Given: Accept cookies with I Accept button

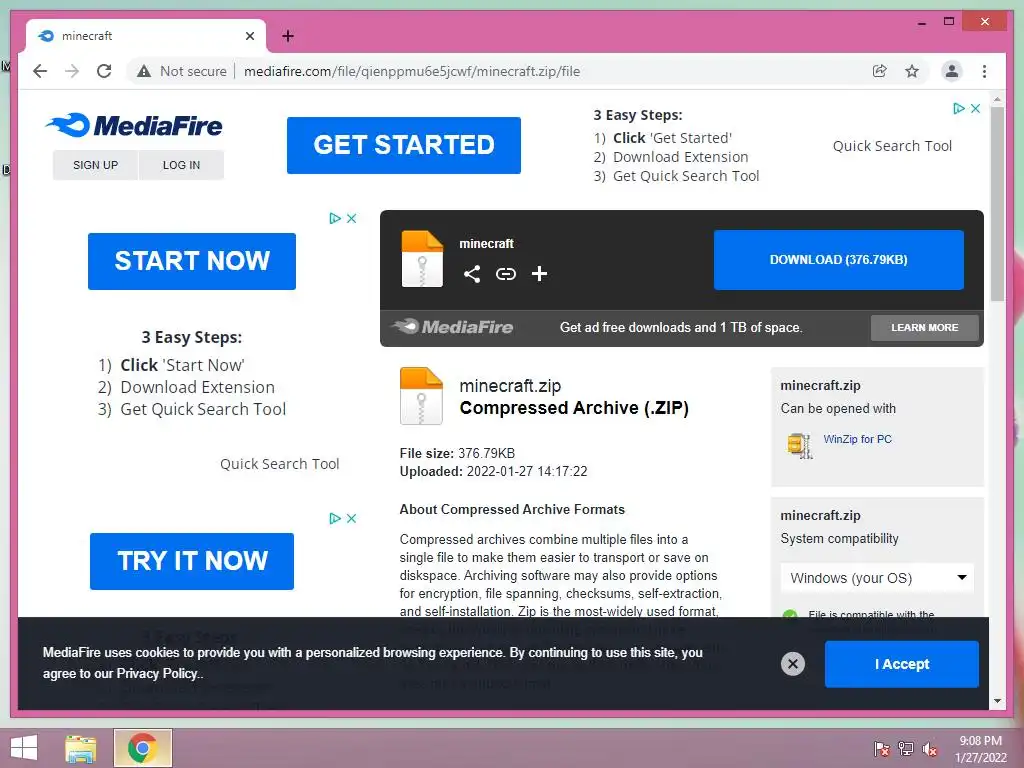Looking at the screenshot, I should click(x=902, y=664).
